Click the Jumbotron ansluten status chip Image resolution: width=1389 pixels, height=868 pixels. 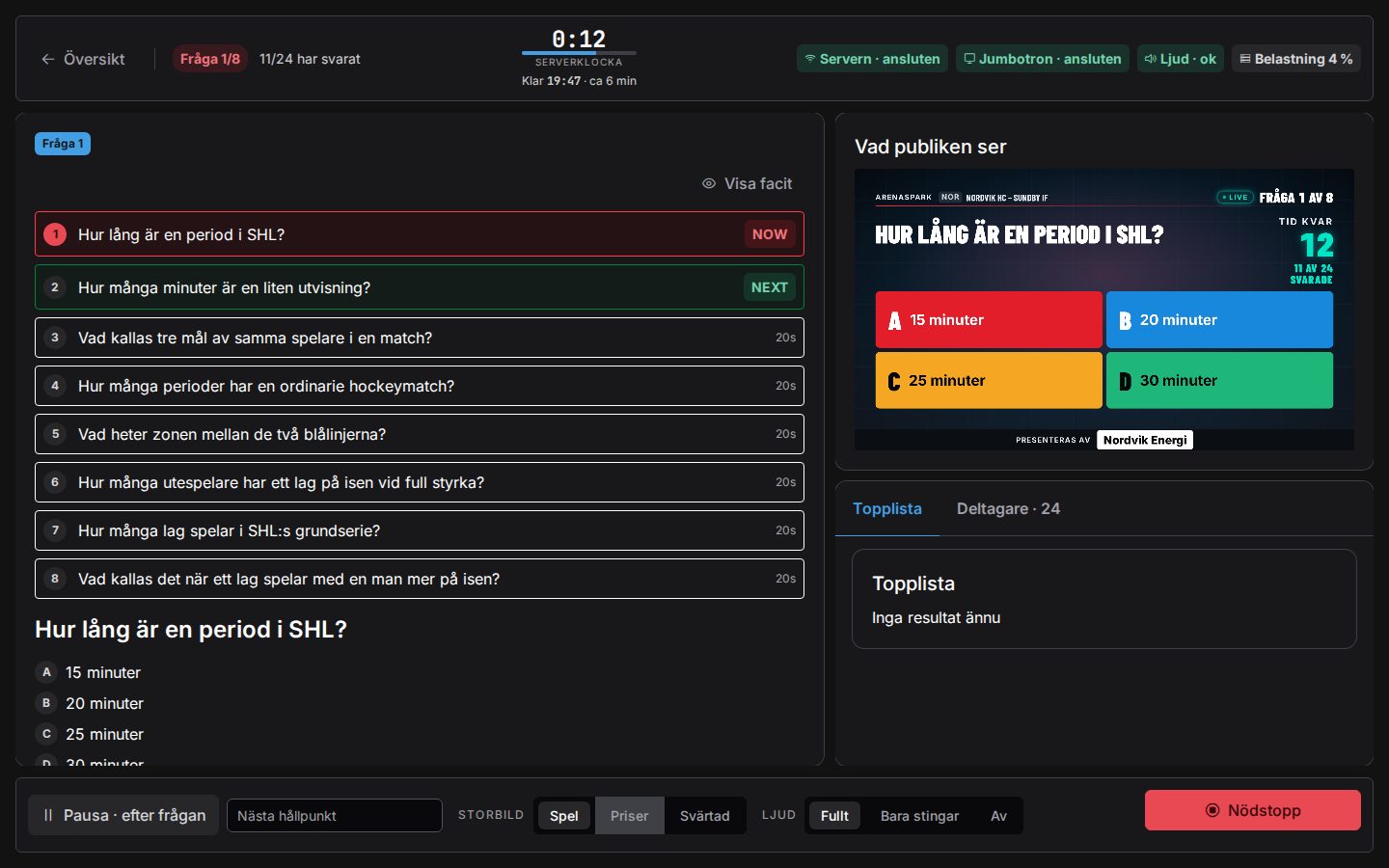pyautogui.click(x=1043, y=59)
